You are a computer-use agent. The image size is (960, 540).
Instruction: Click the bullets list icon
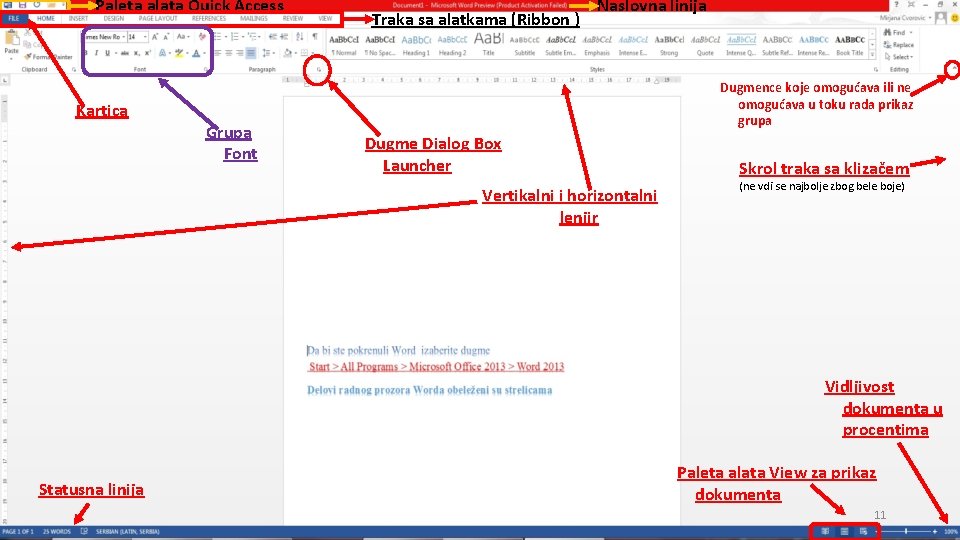[x=217, y=37]
